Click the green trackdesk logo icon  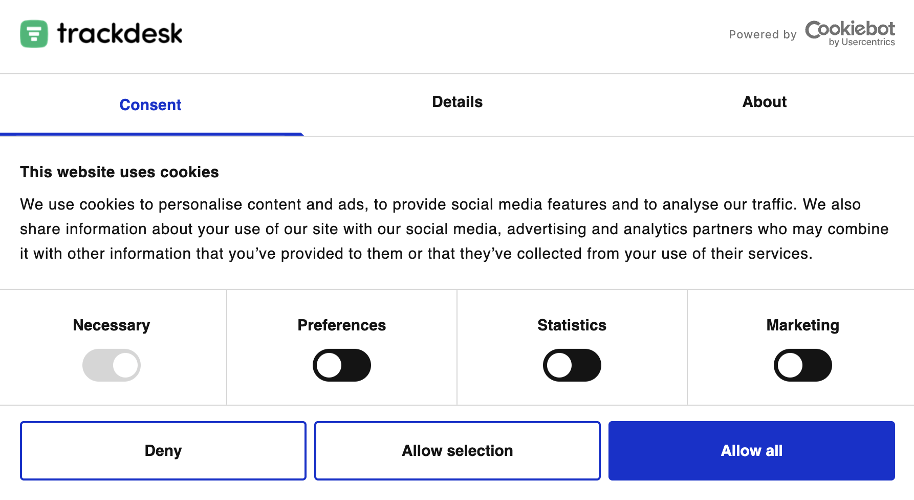tap(34, 34)
